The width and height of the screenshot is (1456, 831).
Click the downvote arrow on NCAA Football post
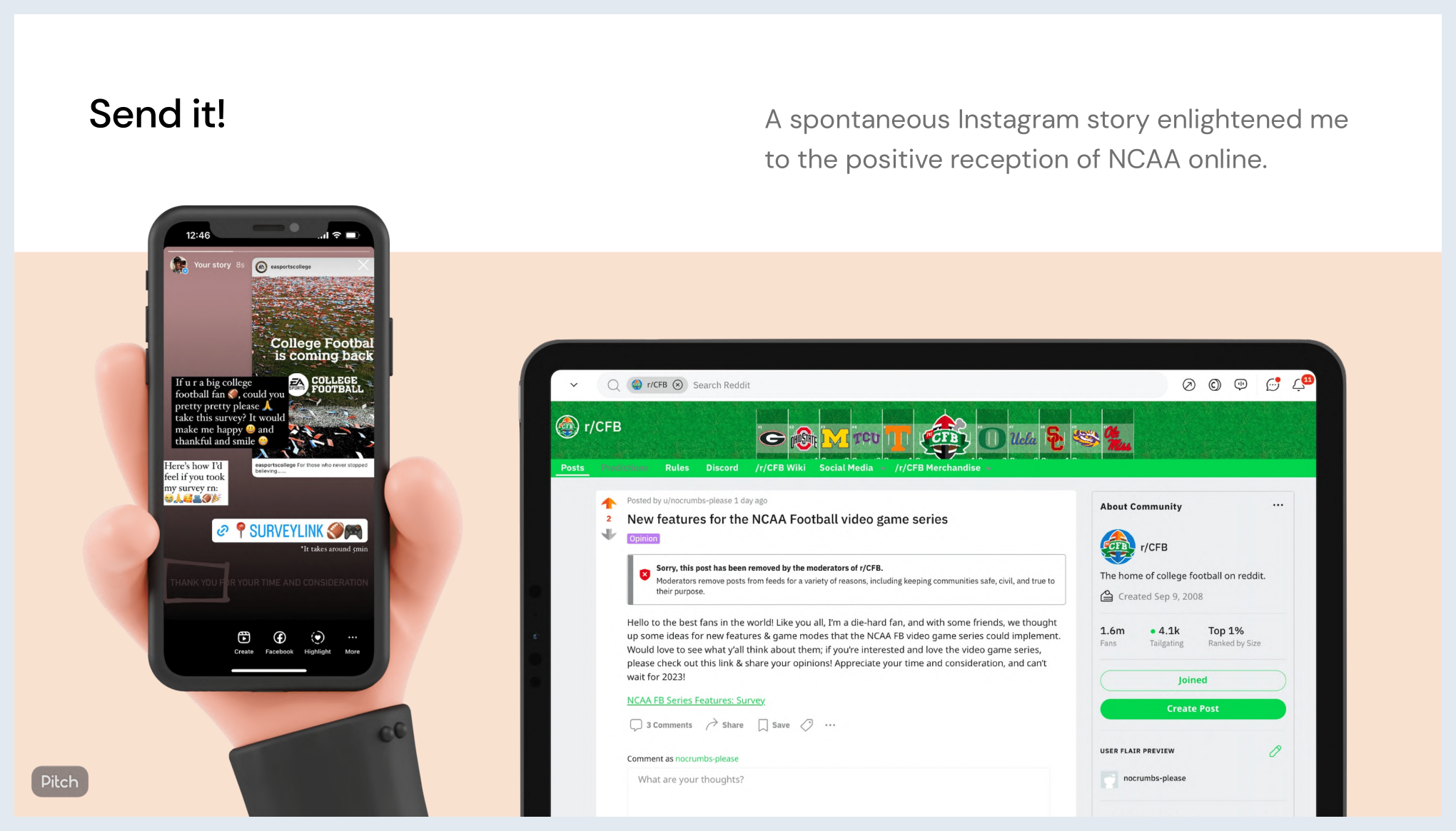[x=608, y=534]
